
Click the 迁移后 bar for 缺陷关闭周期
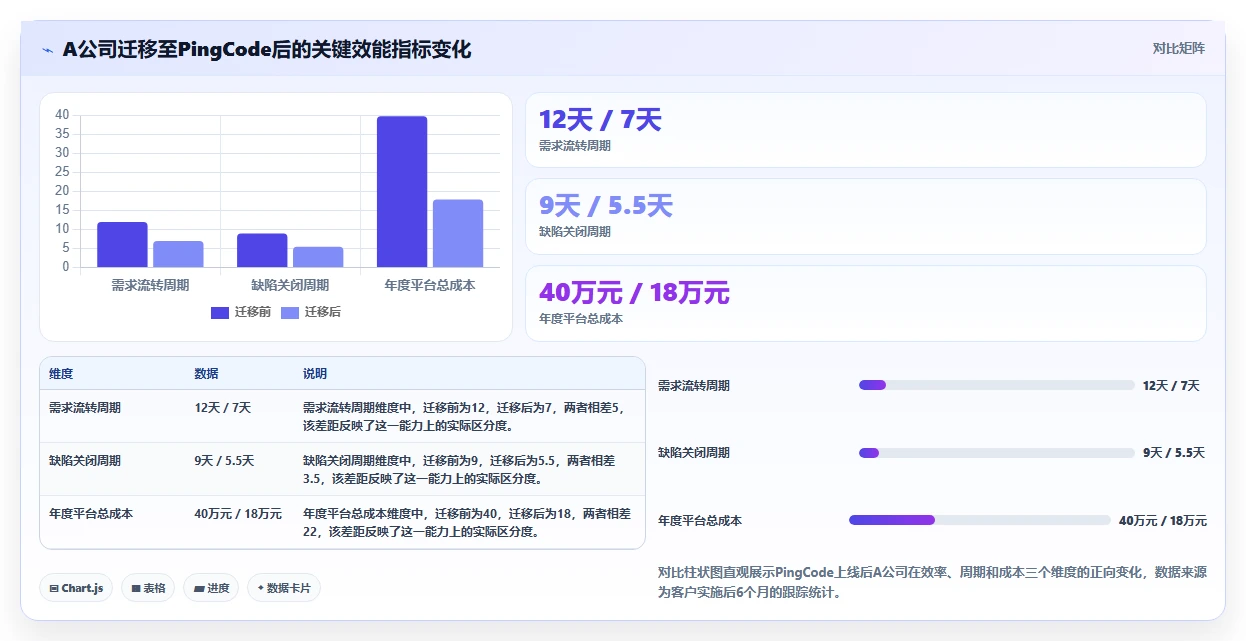318,257
